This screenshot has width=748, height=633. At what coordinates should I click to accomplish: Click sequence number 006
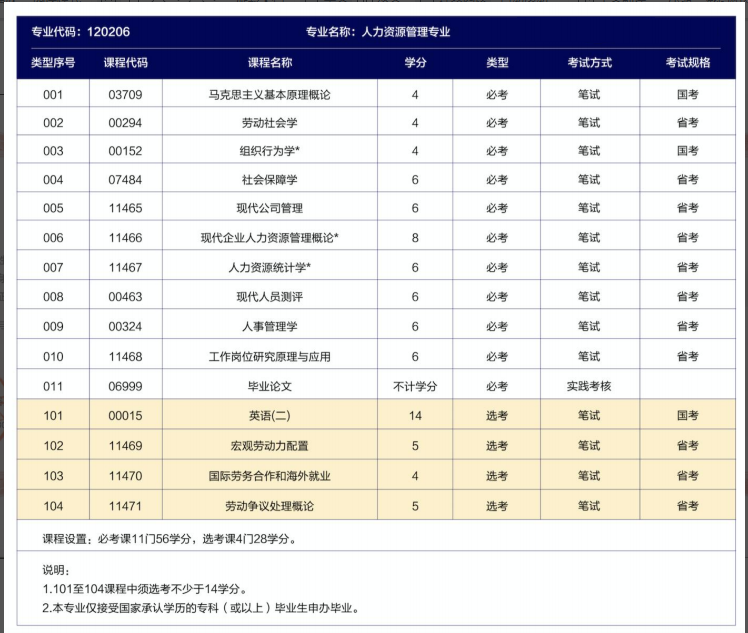point(53,238)
